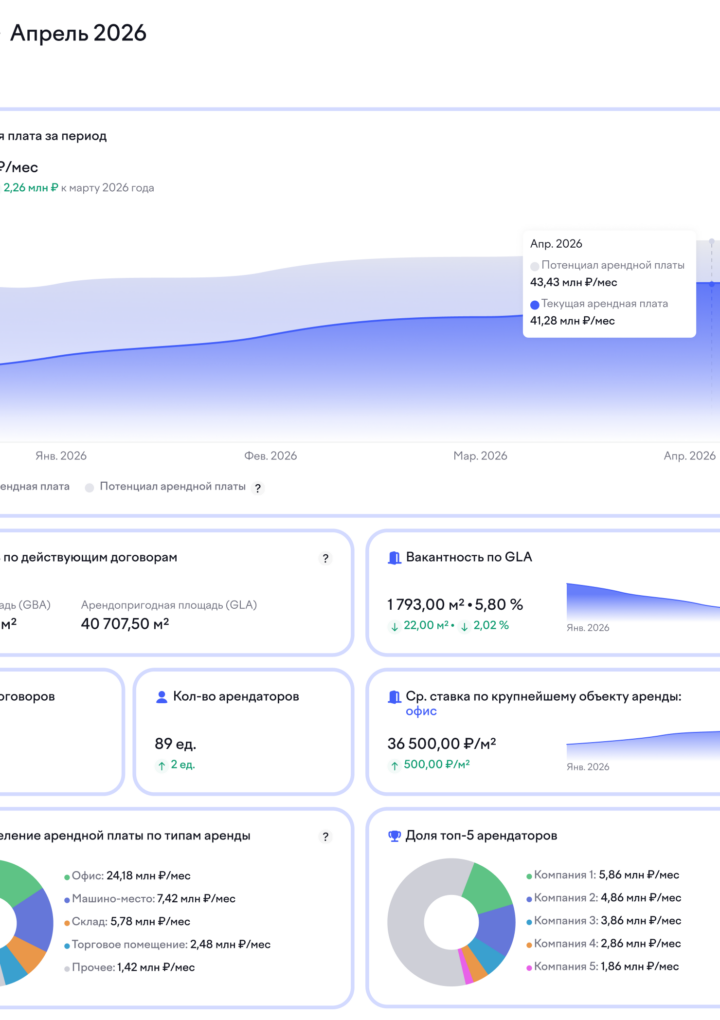Viewport: 720px width, 1020px height.
Task: Click the 2,26 млн ₽ change text
Action: coord(31,188)
